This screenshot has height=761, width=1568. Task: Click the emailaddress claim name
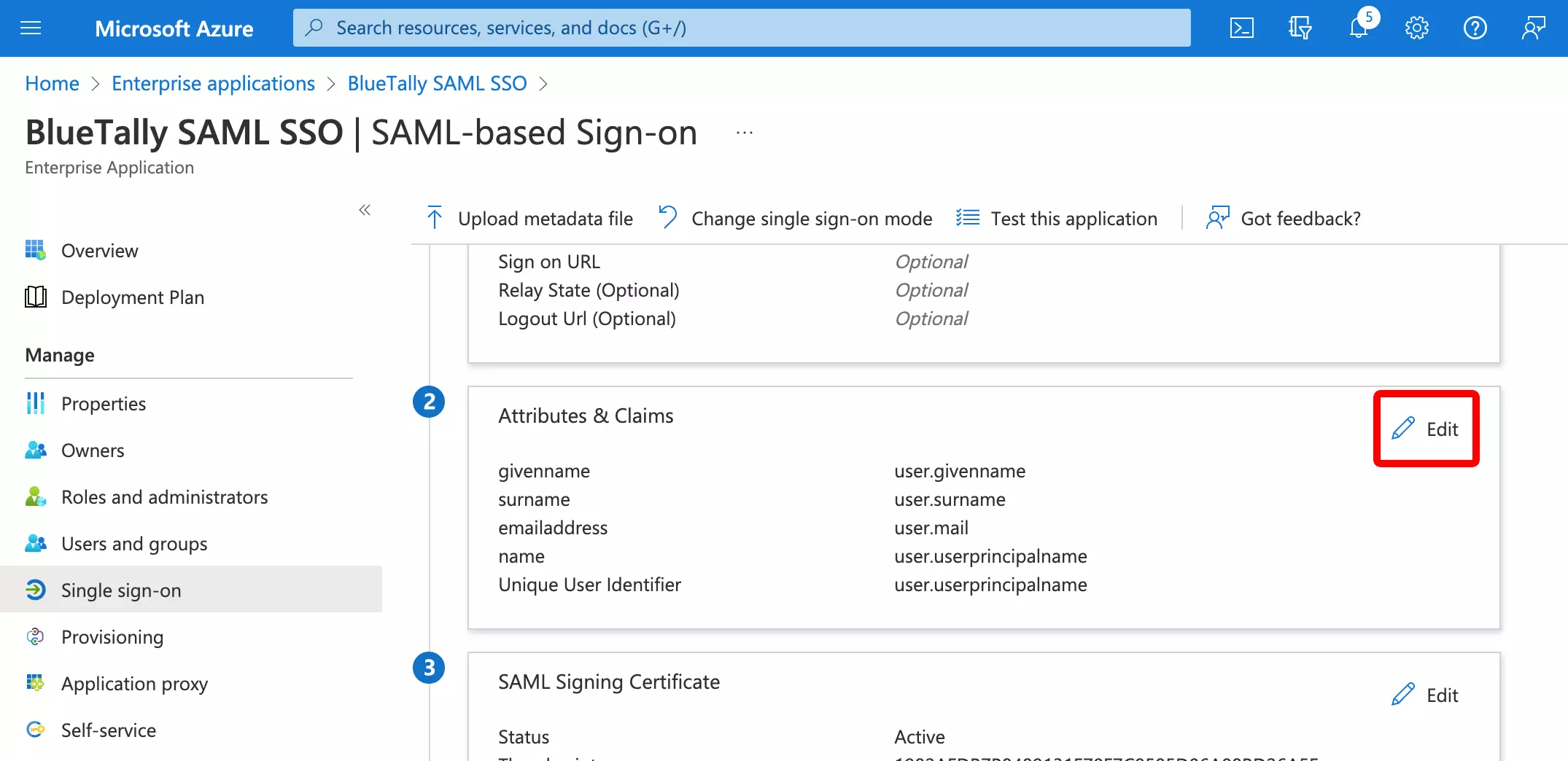click(x=553, y=528)
